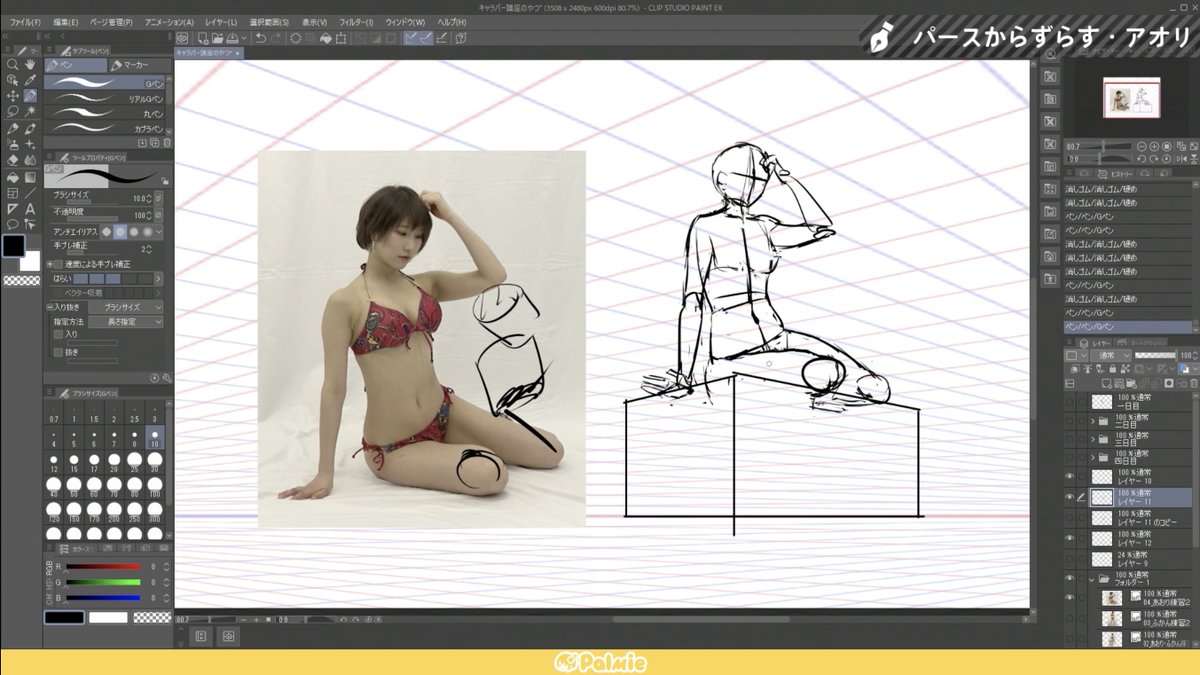
Task: Click the Navigator canvas thumbnail
Action: pos(1131,98)
